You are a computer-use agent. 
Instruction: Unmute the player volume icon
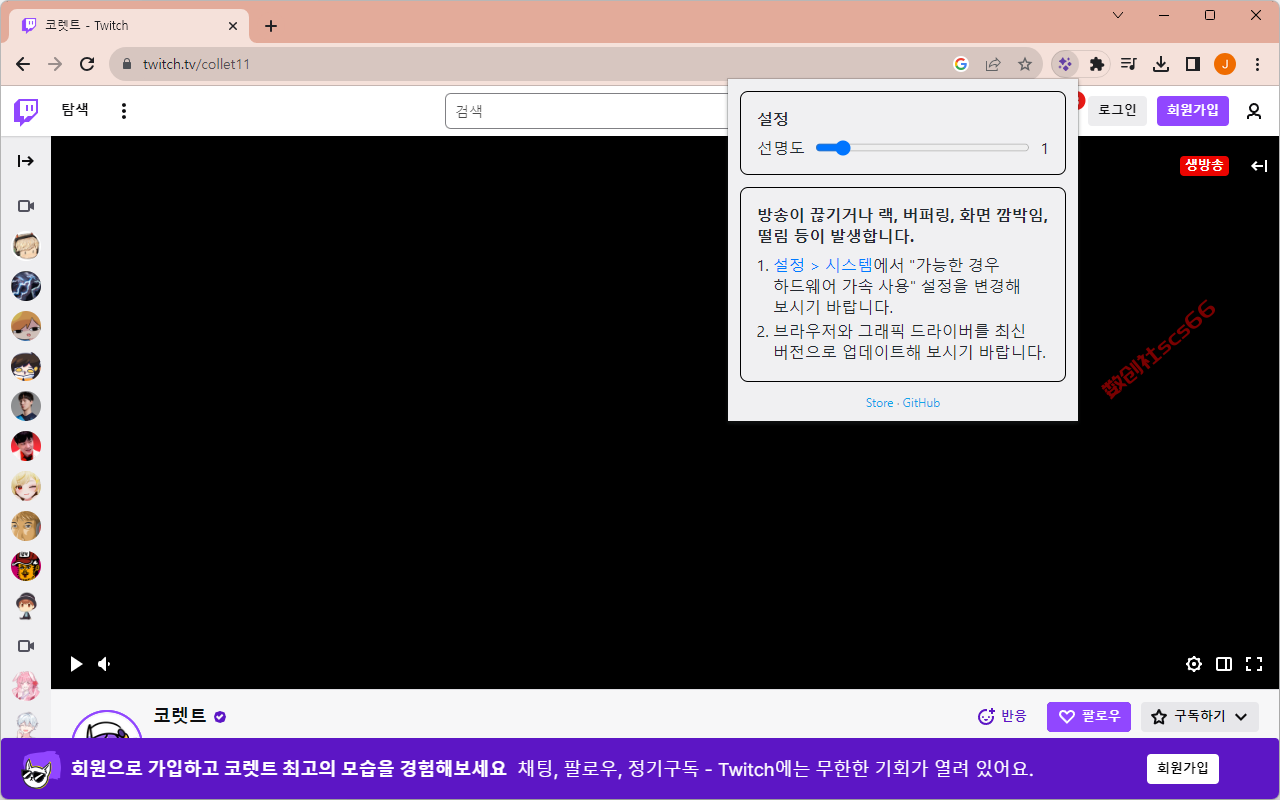pyautogui.click(x=104, y=664)
